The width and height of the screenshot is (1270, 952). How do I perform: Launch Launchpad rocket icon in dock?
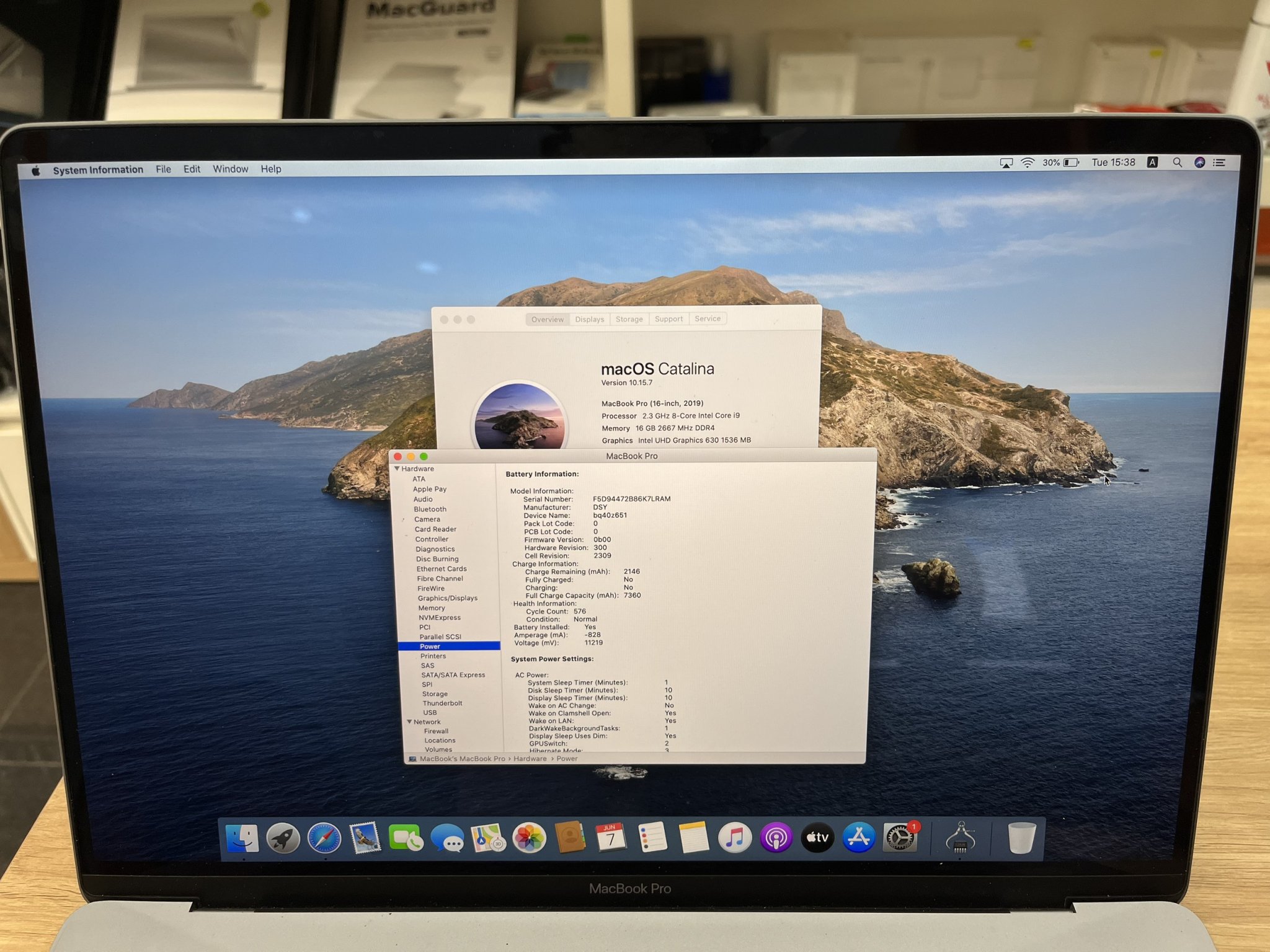coord(283,839)
